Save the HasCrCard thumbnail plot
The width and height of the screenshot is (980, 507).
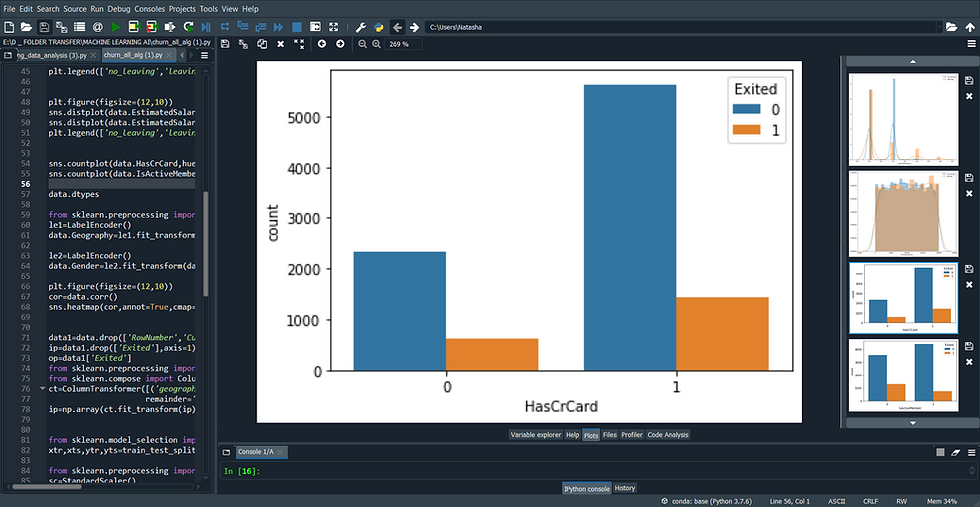coord(969,269)
